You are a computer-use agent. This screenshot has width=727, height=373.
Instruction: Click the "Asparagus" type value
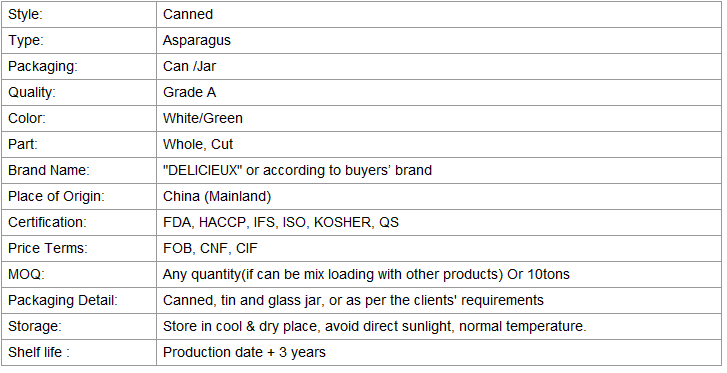tap(197, 40)
